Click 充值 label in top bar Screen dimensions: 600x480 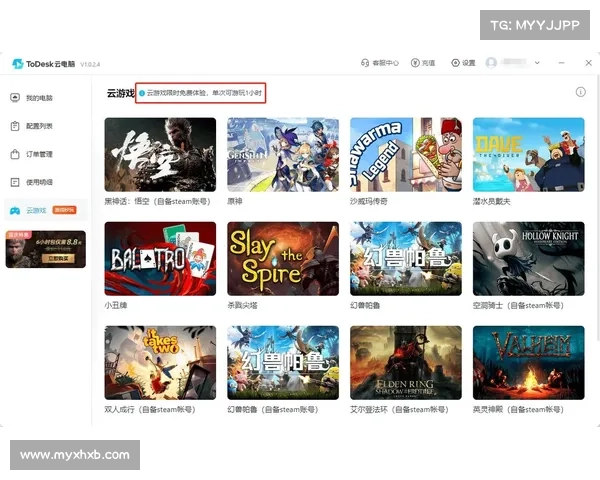click(428, 63)
